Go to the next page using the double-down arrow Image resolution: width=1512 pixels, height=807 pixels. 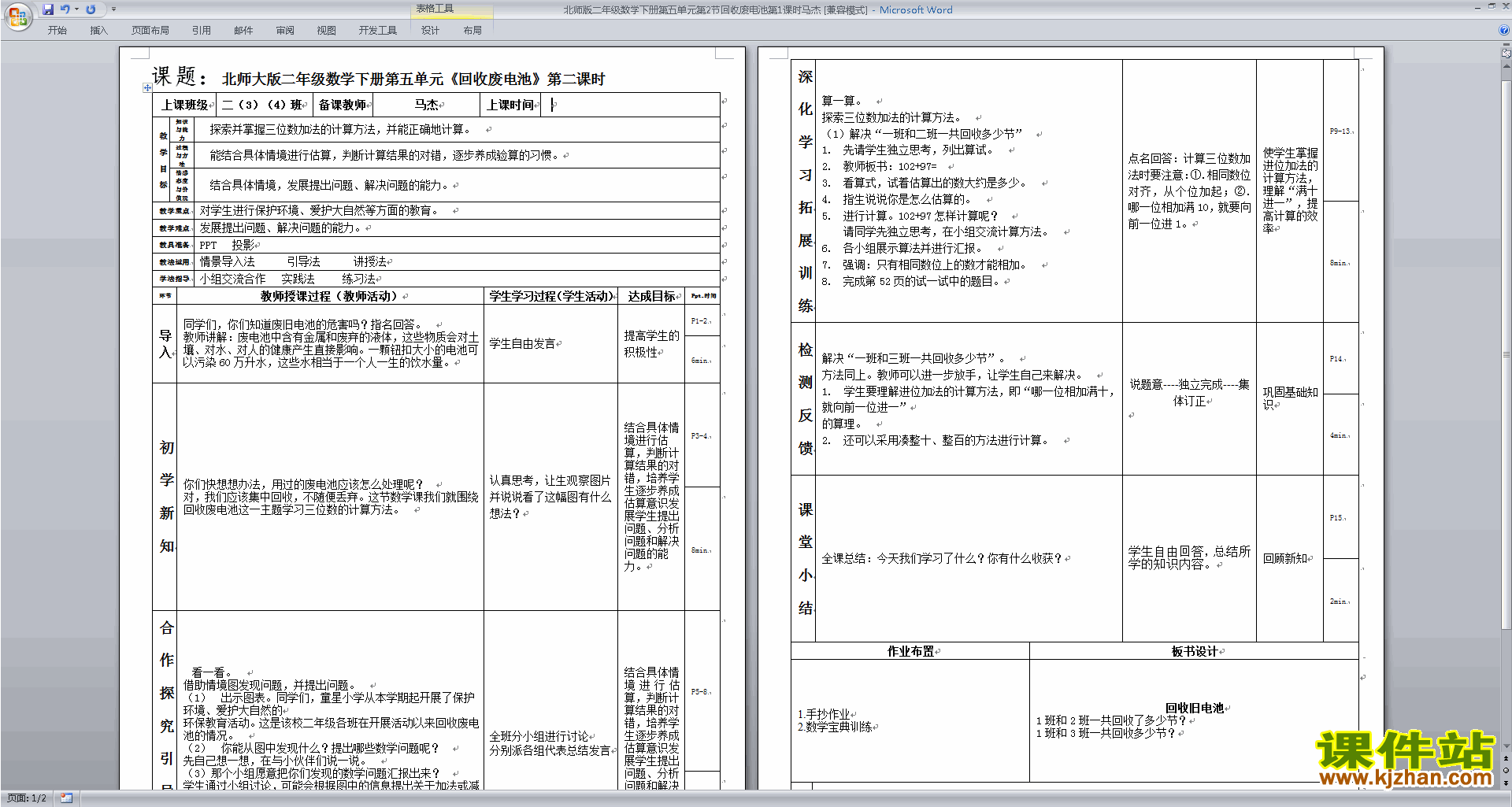[x=1506, y=783]
